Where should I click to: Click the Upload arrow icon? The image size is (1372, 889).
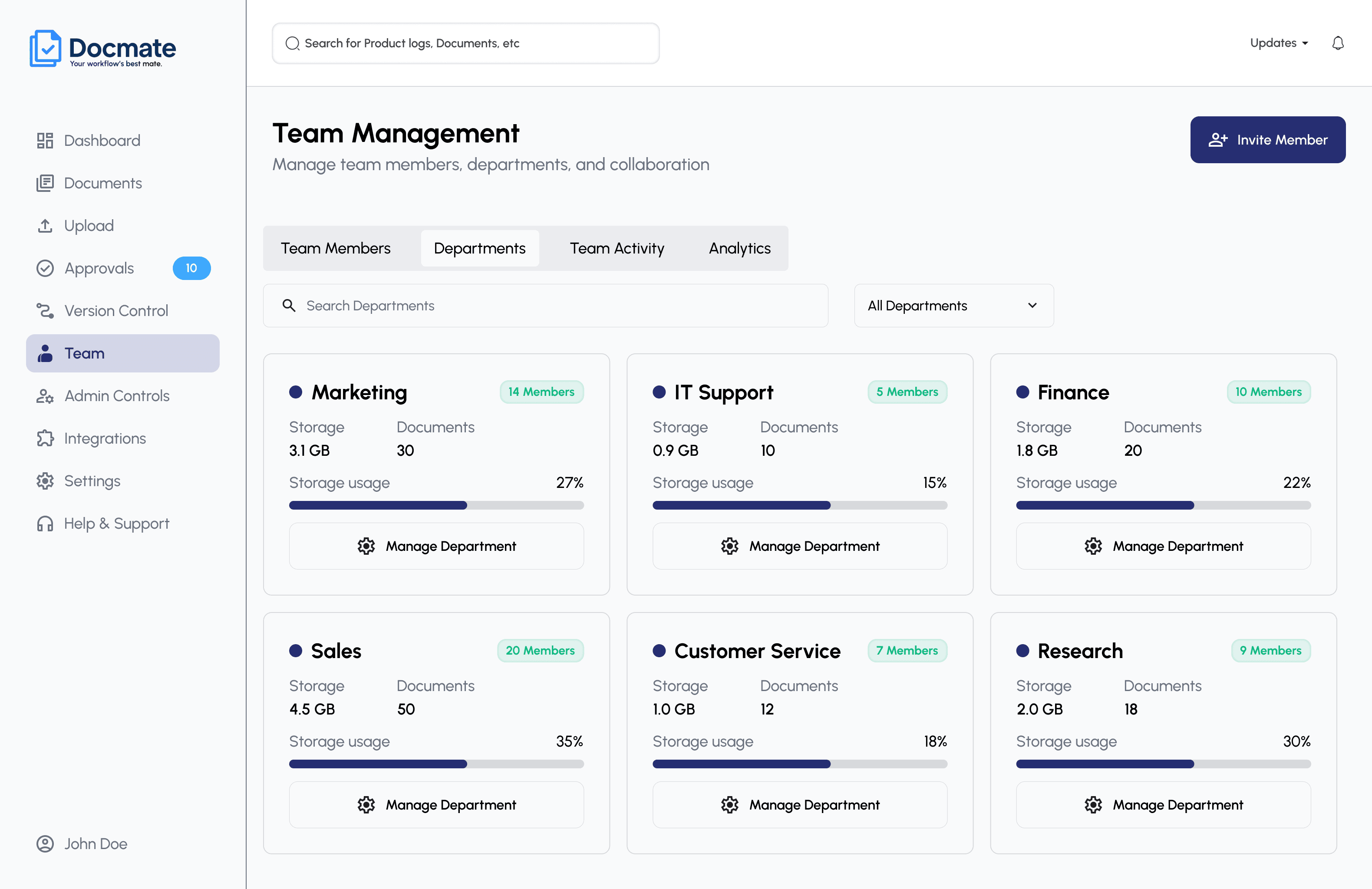[45, 225]
